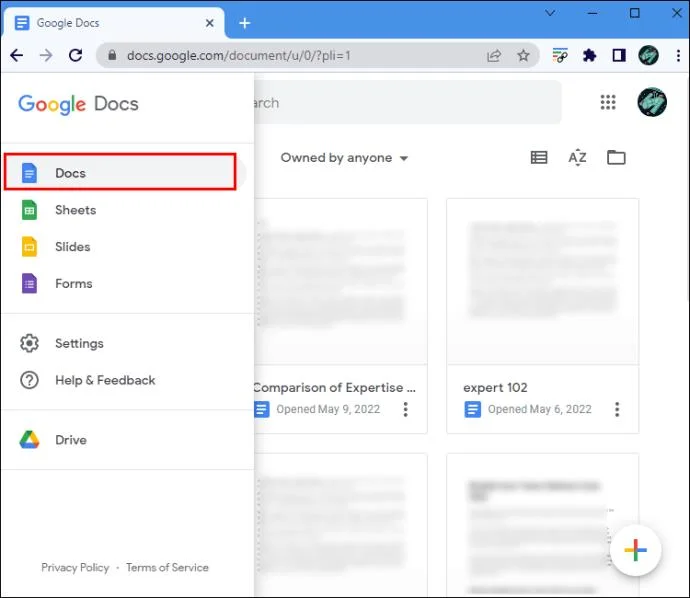Open the Comparison of Expertise document thumbnail

[x=341, y=282]
